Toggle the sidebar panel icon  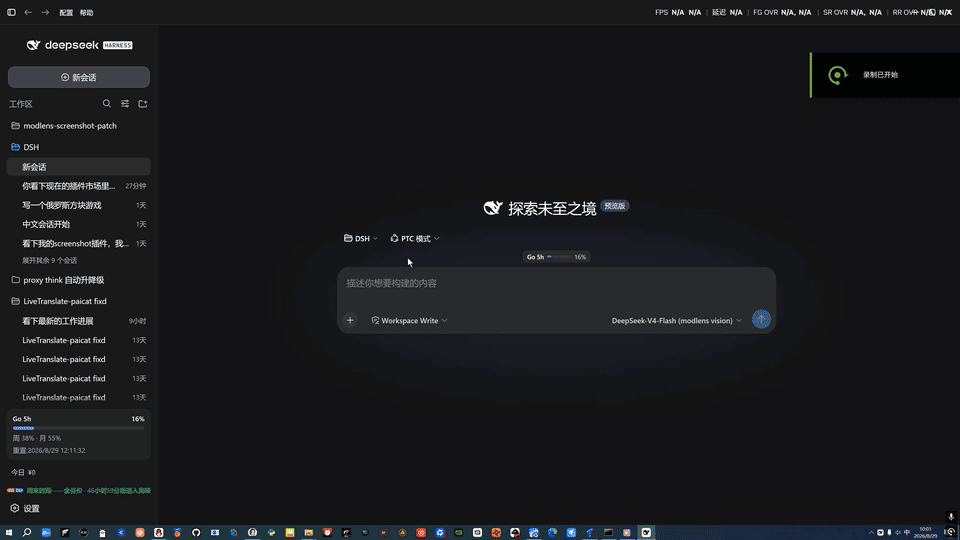tap(11, 12)
